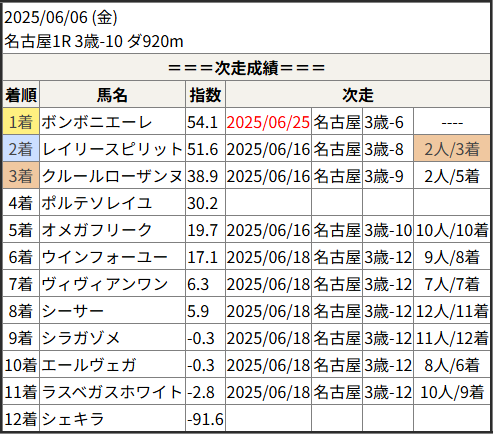Click the red date 2025/06/25
The image size is (493, 434).
268,122
